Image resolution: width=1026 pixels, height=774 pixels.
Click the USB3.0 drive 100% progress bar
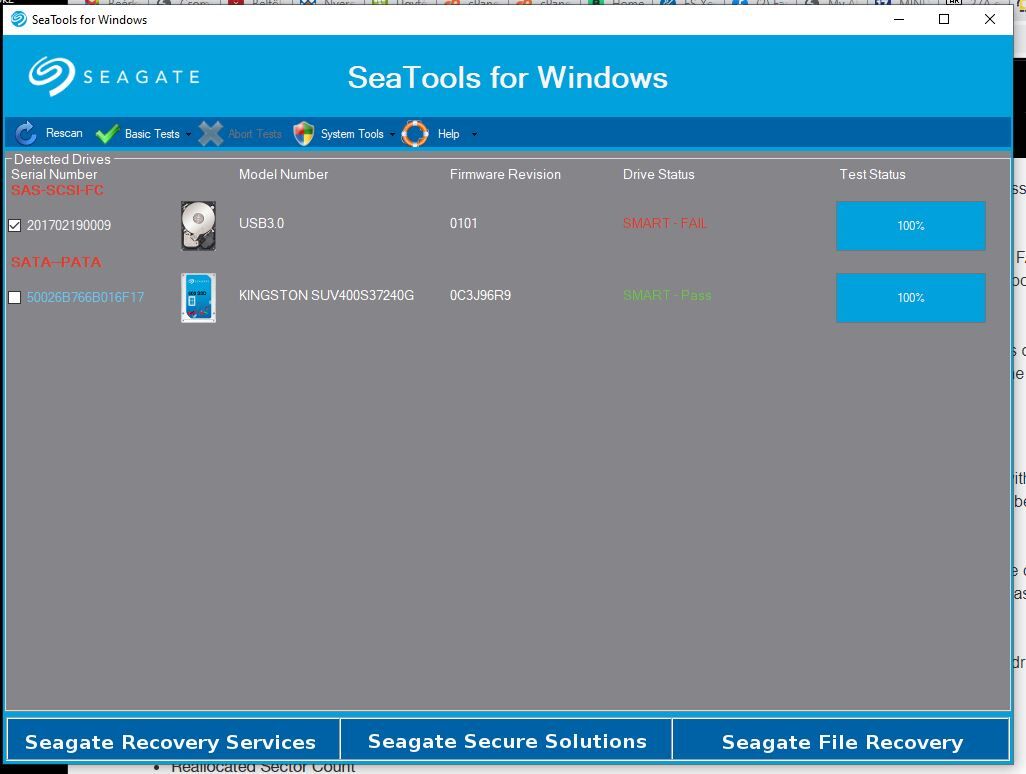coord(911,226)
